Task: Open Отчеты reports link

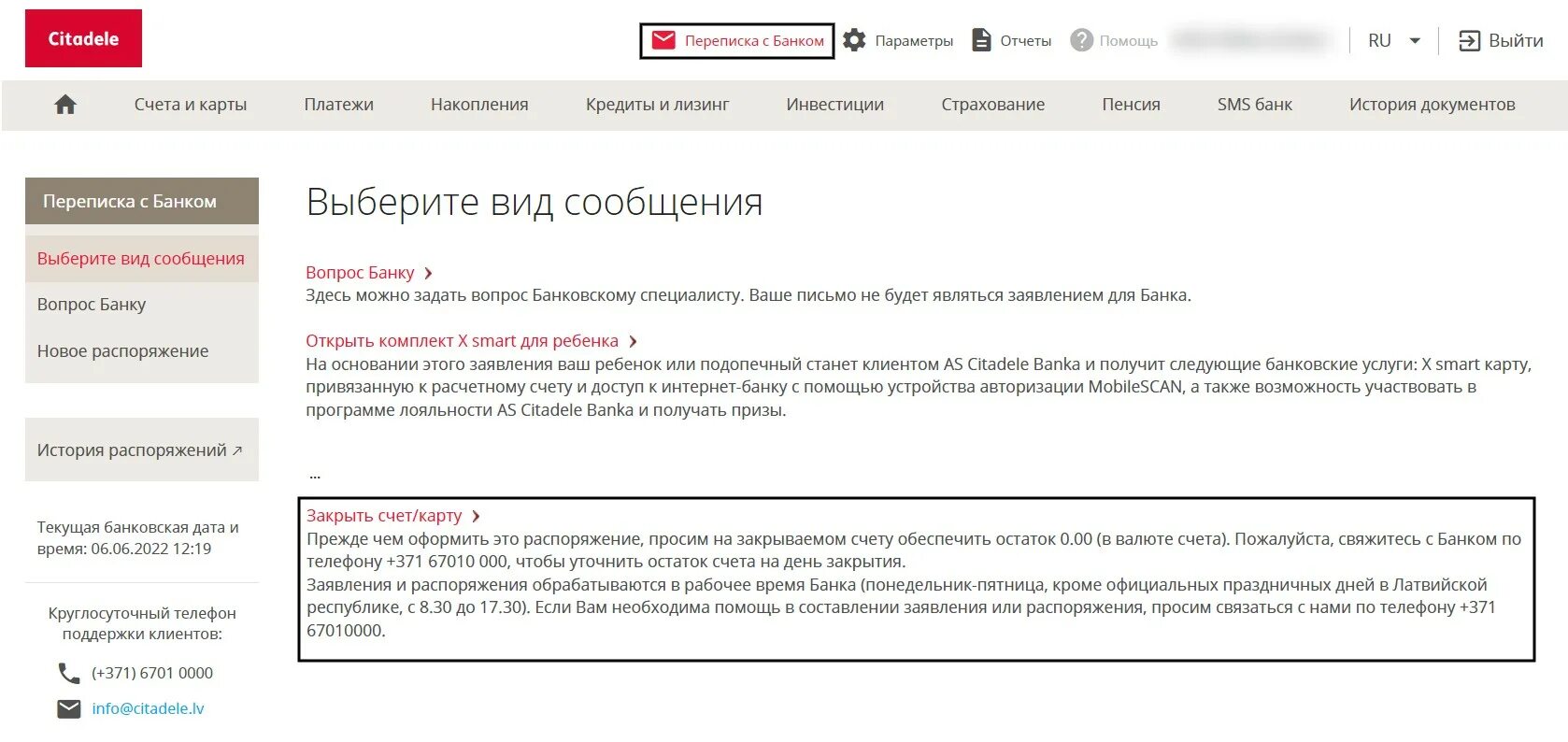Action: (x=1025, y=41)
